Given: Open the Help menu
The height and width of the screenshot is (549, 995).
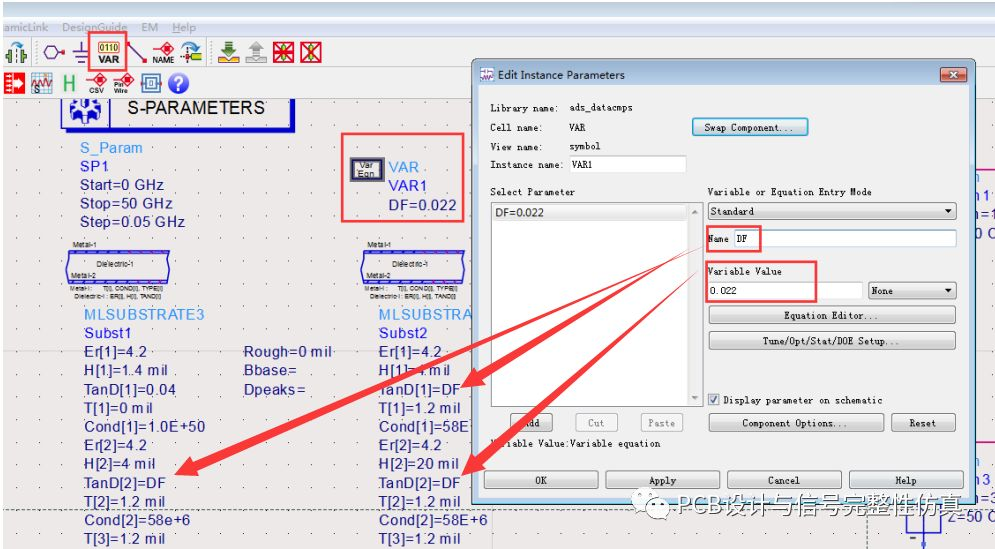Looking at the screenshot, I should point(184,27).
